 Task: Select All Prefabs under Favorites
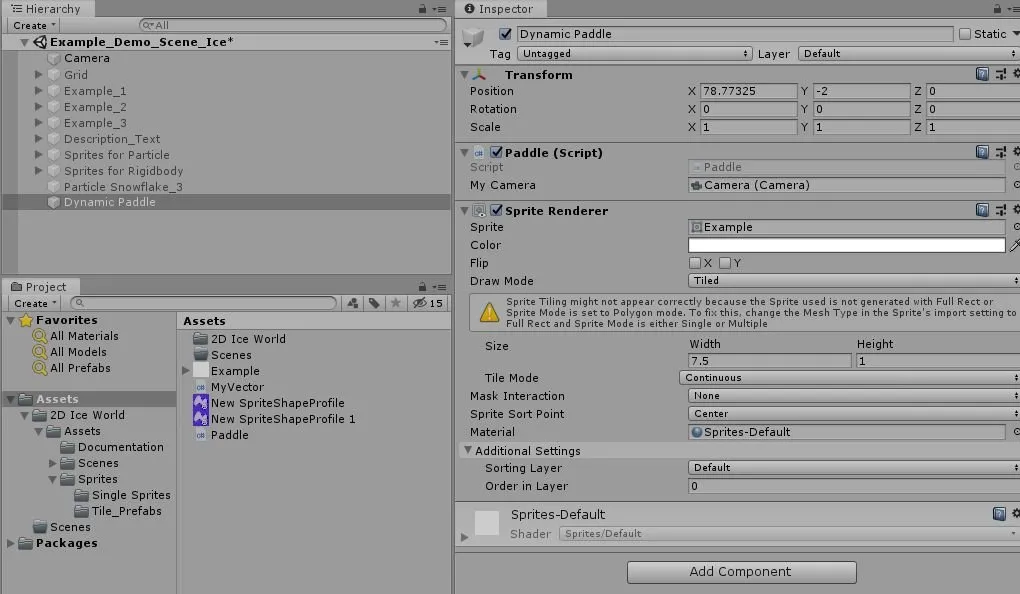point(80,368)
